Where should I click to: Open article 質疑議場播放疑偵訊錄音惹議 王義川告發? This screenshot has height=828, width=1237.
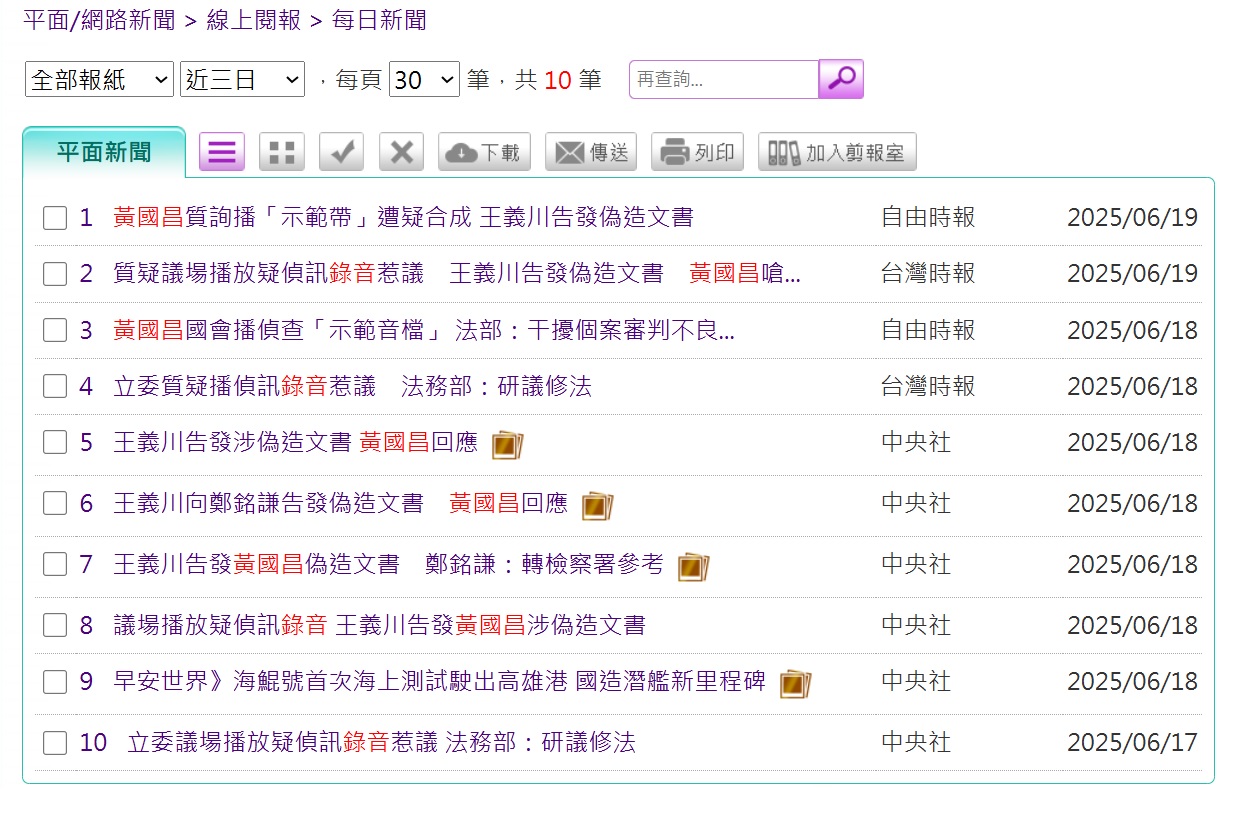pos(457,273)
